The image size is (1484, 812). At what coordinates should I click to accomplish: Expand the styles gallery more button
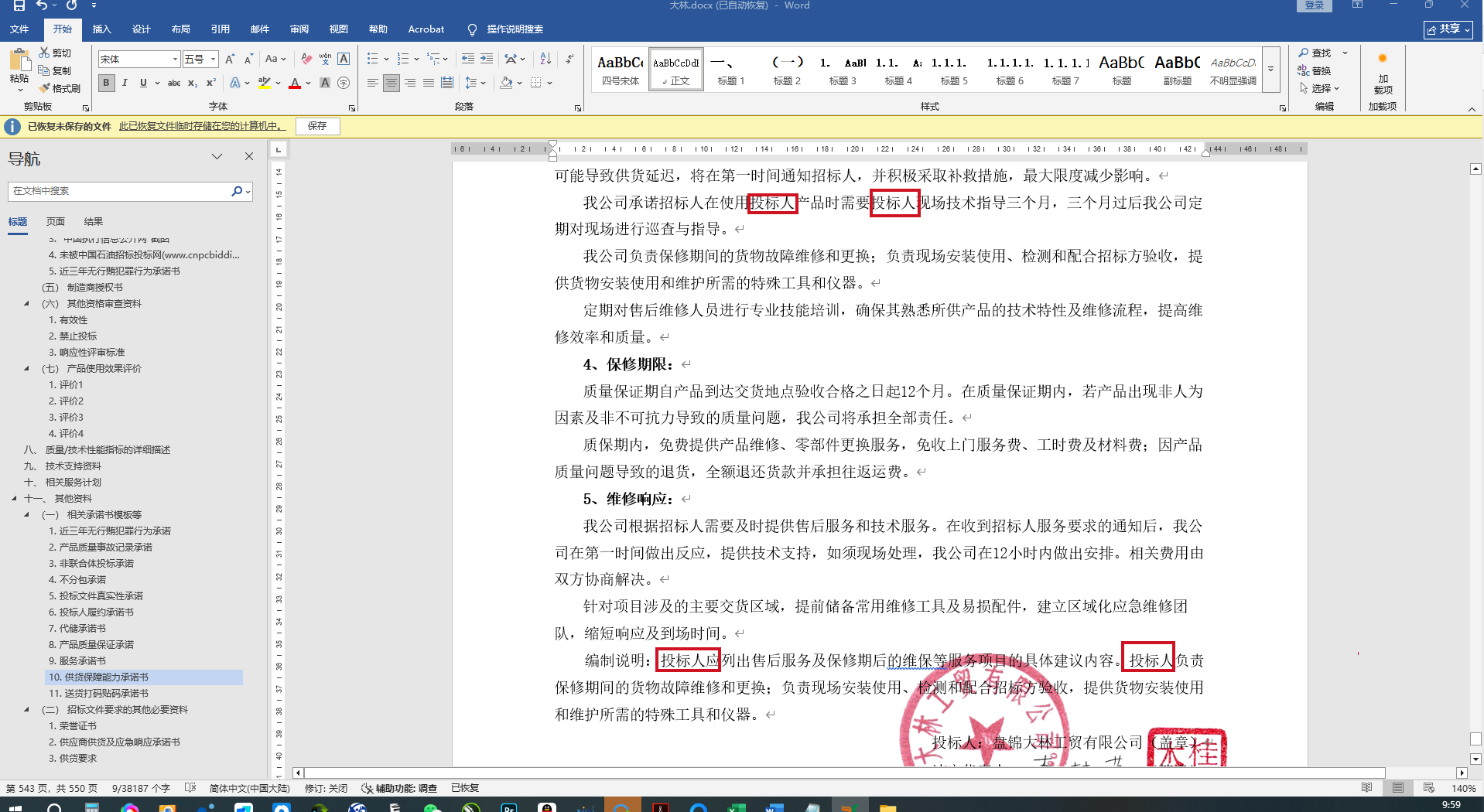click(x=1270, y=69)
